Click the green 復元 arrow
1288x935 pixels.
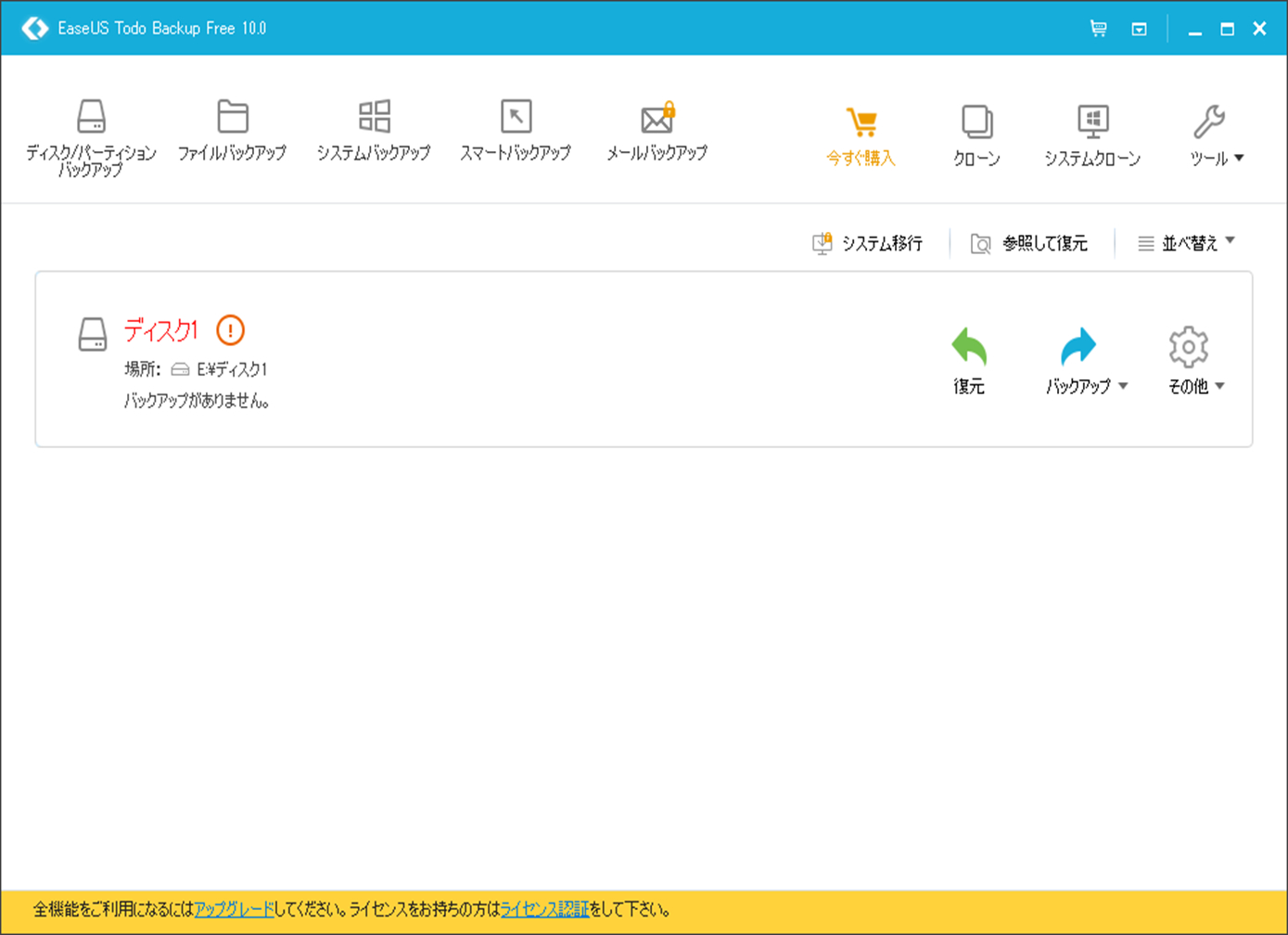point(969,348)
